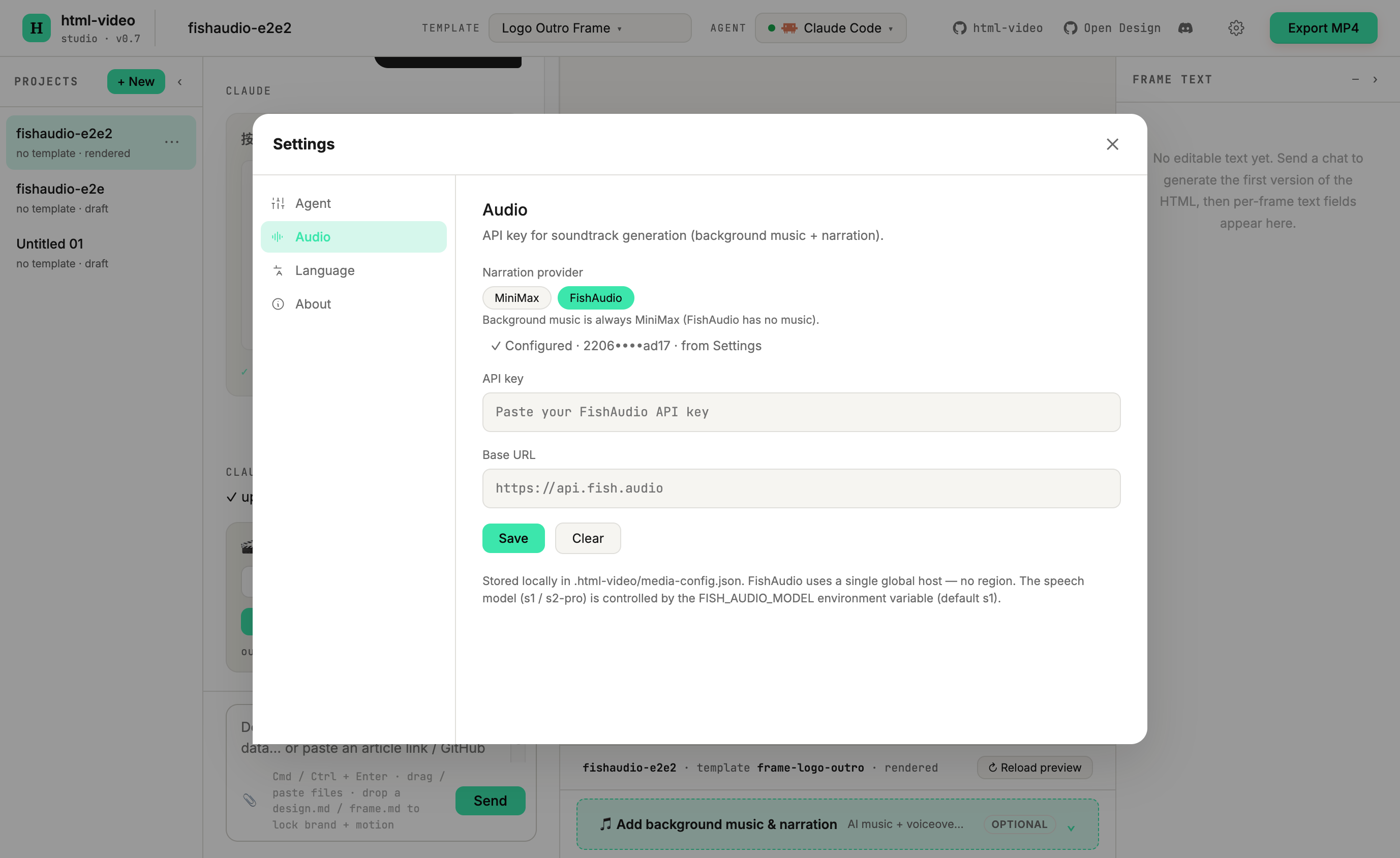Click the html-video H logo icon
The image size is (1400, 858).
[37, 28]
